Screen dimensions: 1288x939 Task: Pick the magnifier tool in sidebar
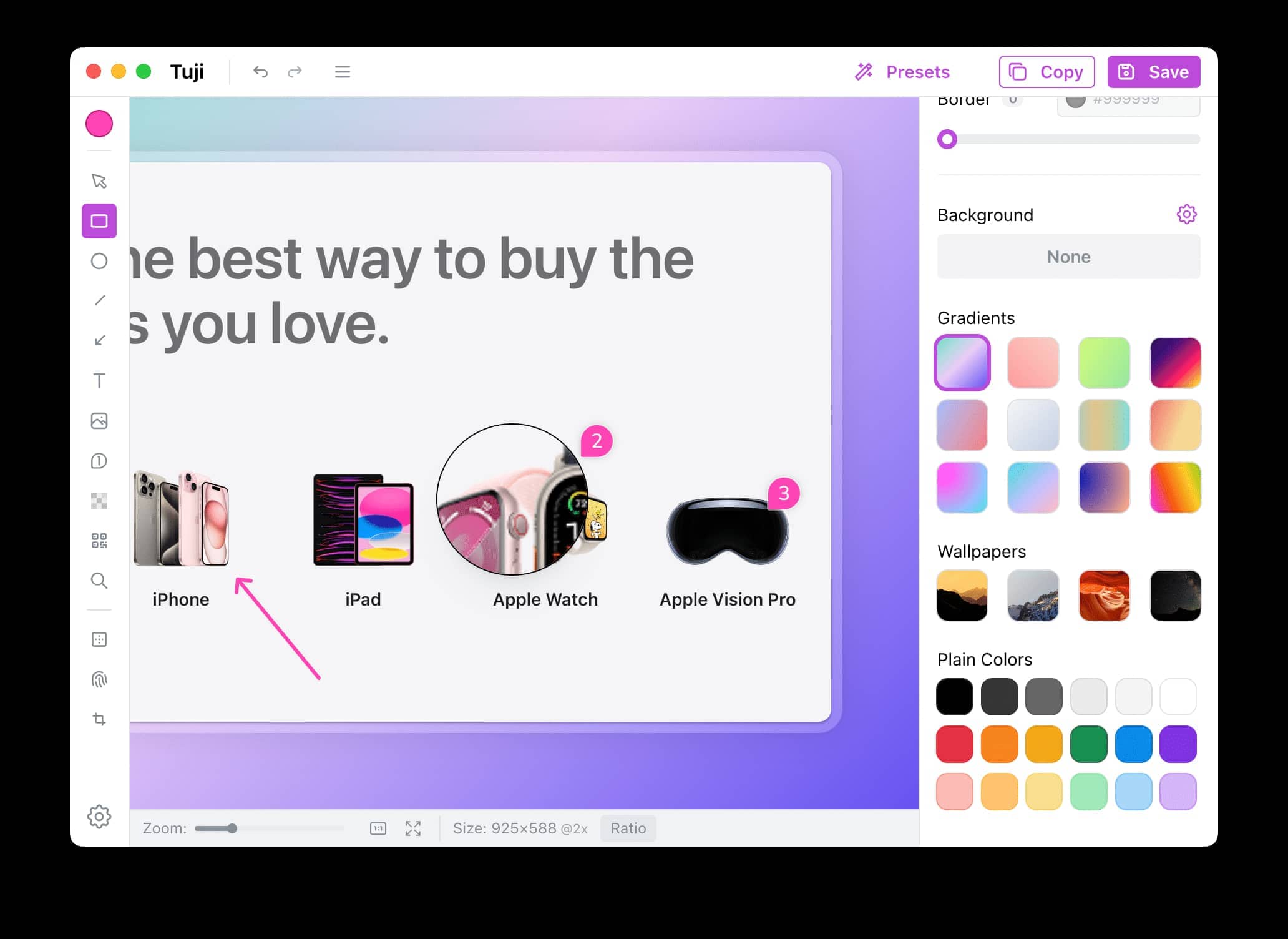(x=99, y=581)
